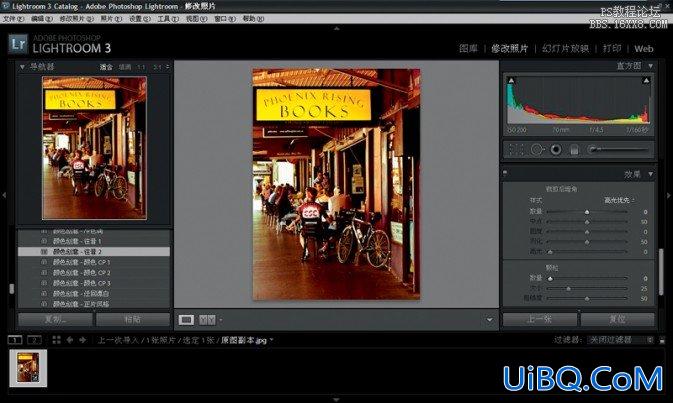Open the 高光优先 style dropdown
The width and height of the screenshot is (673, 403).
point(619,200)
